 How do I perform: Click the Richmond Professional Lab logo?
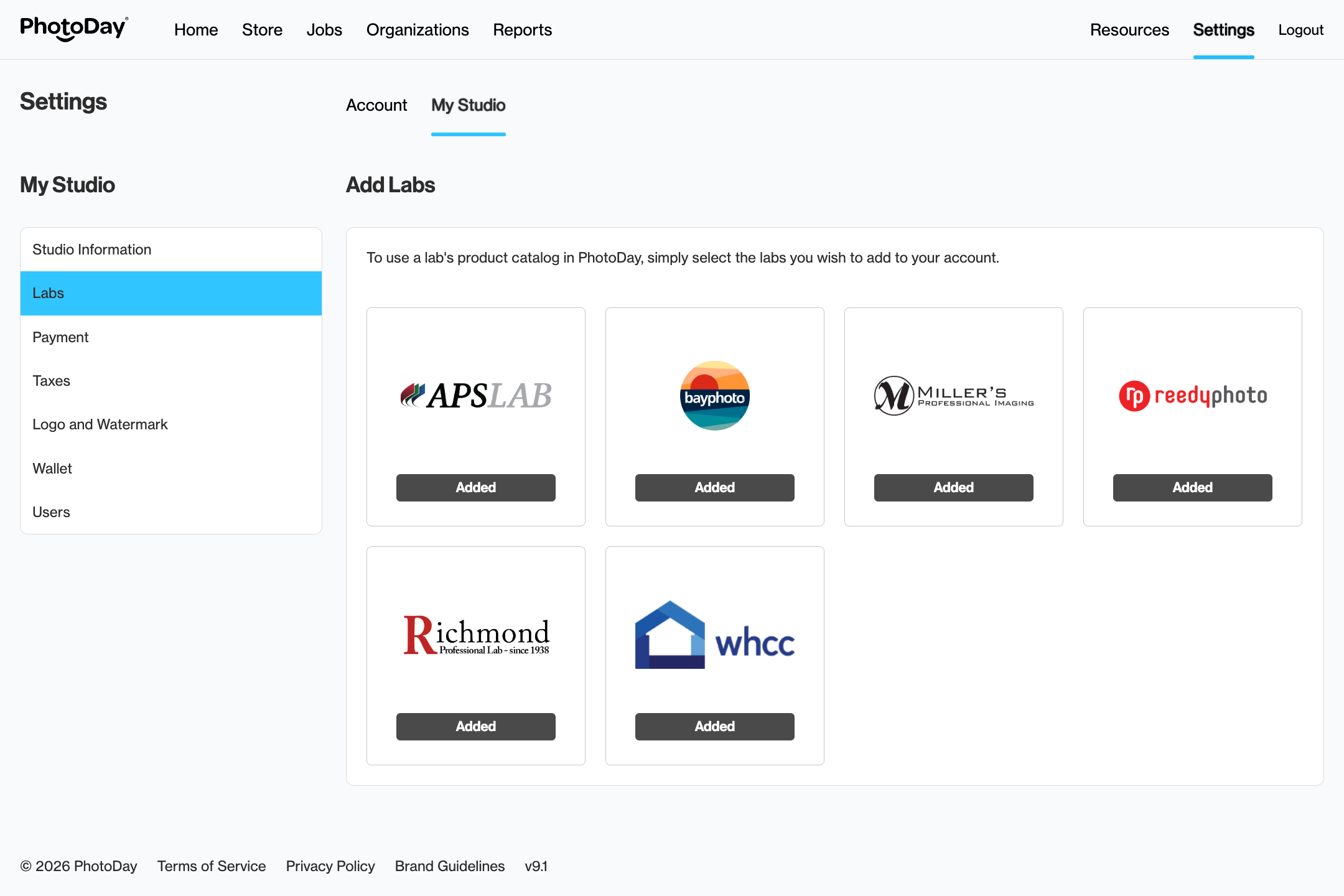(476, 635)
